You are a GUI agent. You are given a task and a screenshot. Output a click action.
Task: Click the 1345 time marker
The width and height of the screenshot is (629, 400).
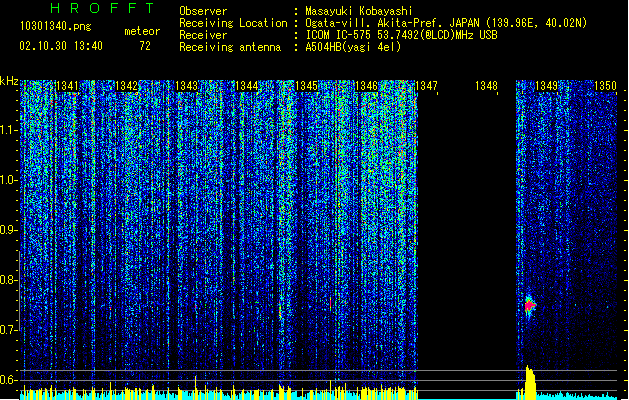click(x=306, y=86)
